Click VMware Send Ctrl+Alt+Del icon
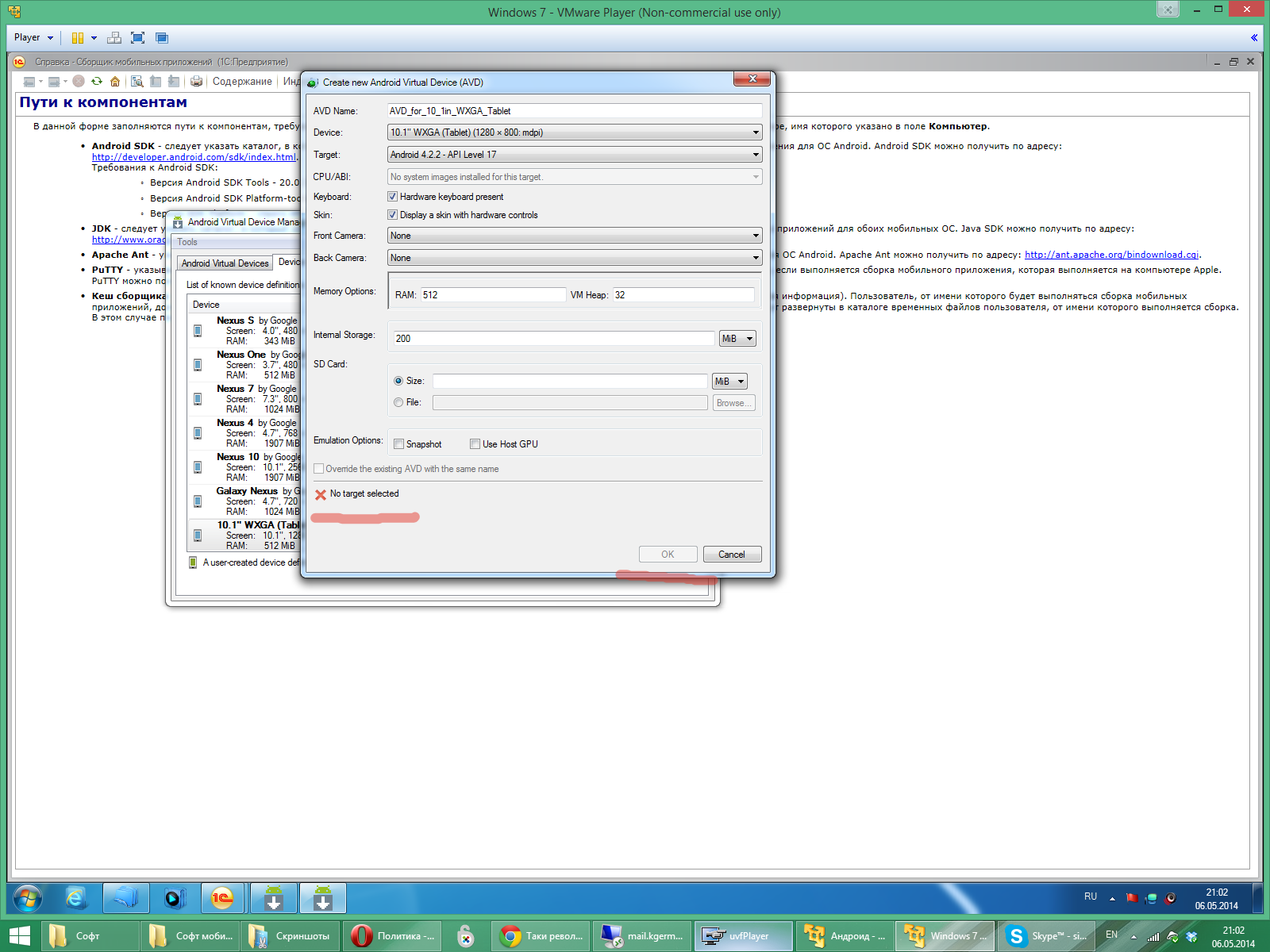The height and width of the screenshot is (952, 1270). pos(114,37)
